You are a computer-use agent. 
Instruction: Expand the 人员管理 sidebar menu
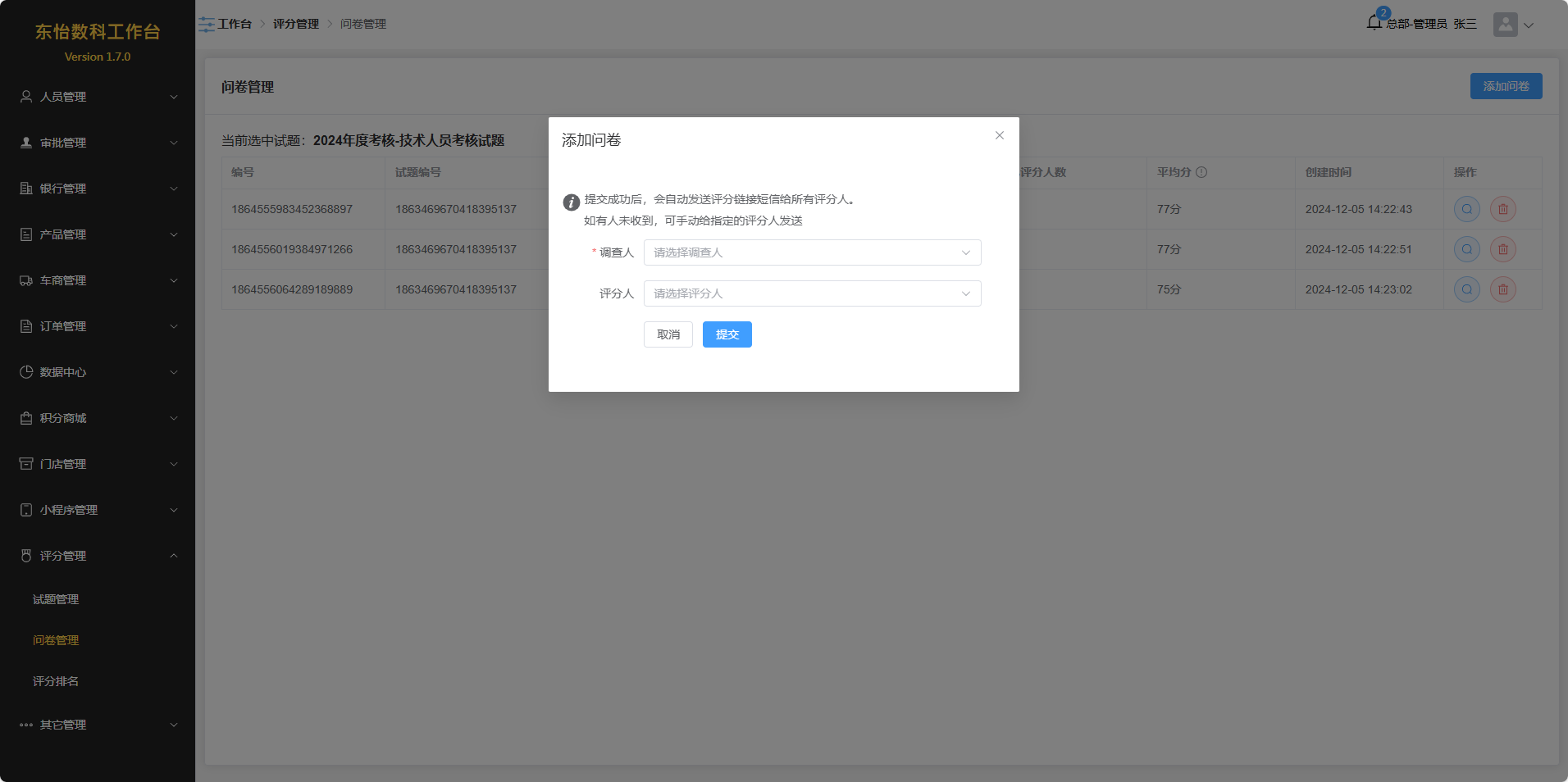coord(97,97)
